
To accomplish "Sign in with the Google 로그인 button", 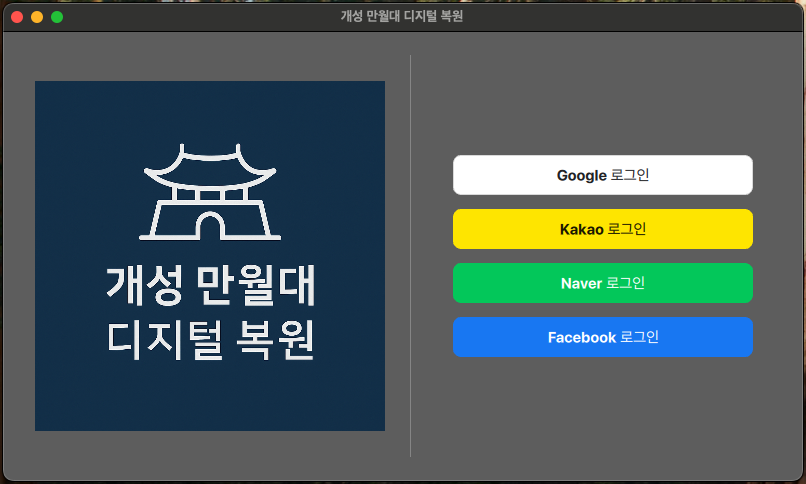I will pyautogui.click(x=602, y=175).
